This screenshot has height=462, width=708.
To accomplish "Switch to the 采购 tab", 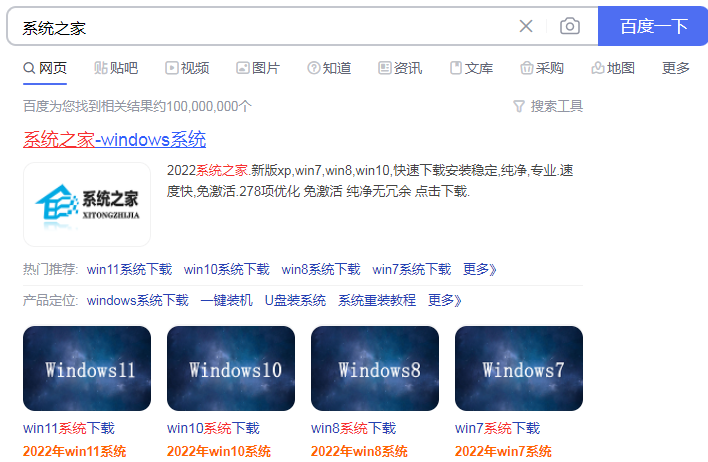I will tap(542, 68).
